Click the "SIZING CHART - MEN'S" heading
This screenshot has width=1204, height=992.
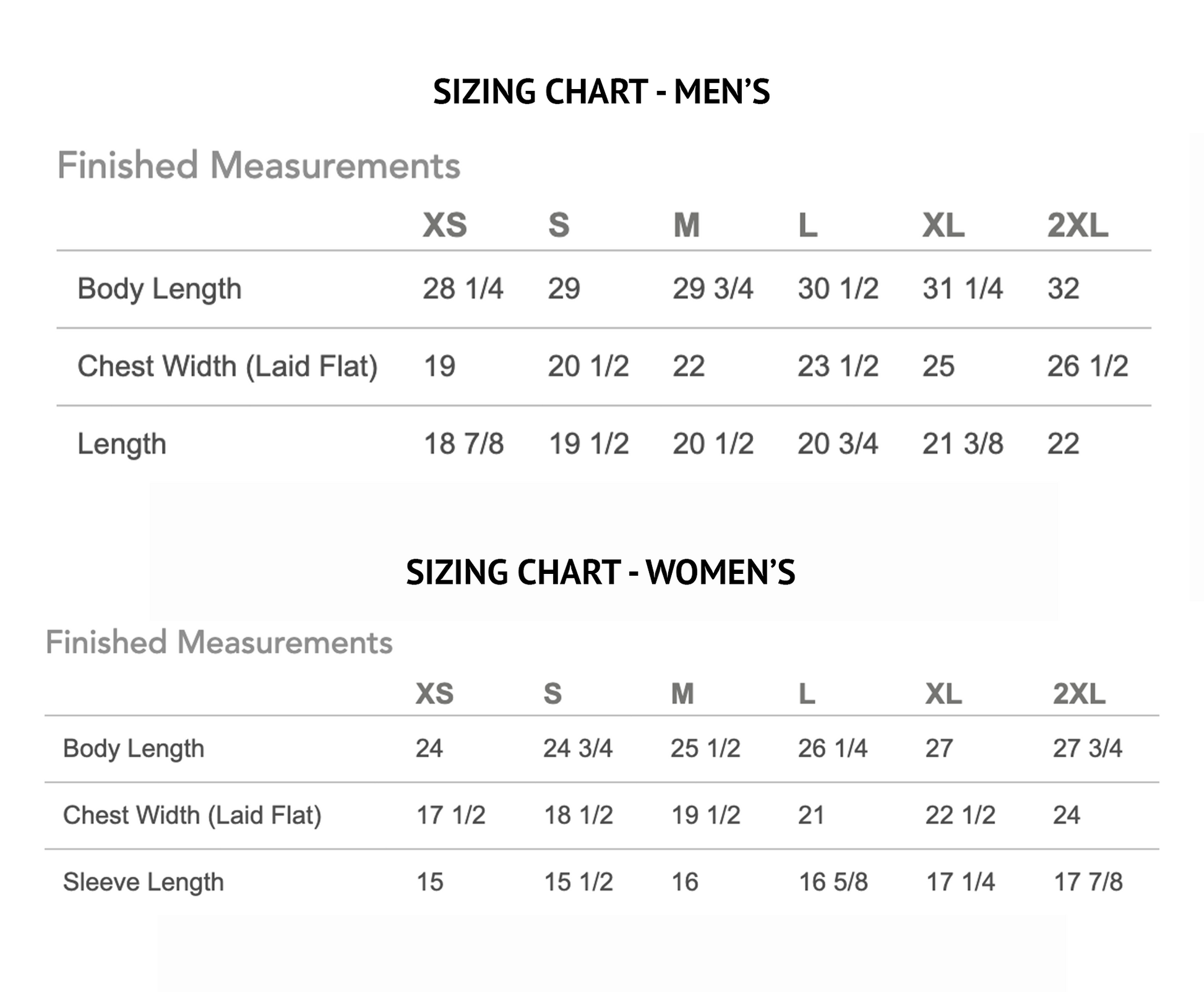601,92
